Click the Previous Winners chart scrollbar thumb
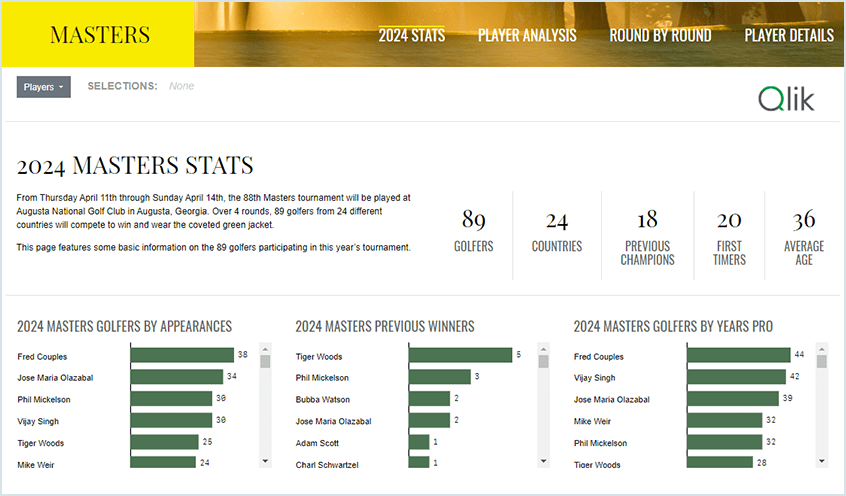This screenshot has height=496, width=846. click(x=543, y=361)
